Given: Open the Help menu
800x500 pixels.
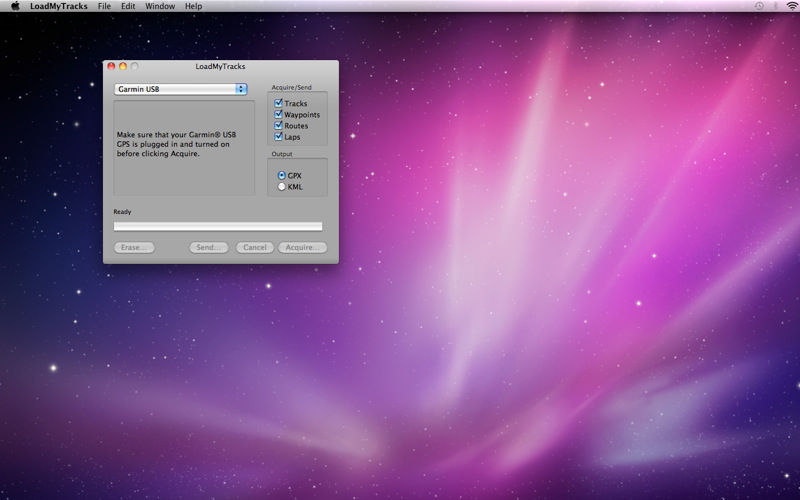Looking at the screenshot, I should pyautogui.click(x=193, y=6).
